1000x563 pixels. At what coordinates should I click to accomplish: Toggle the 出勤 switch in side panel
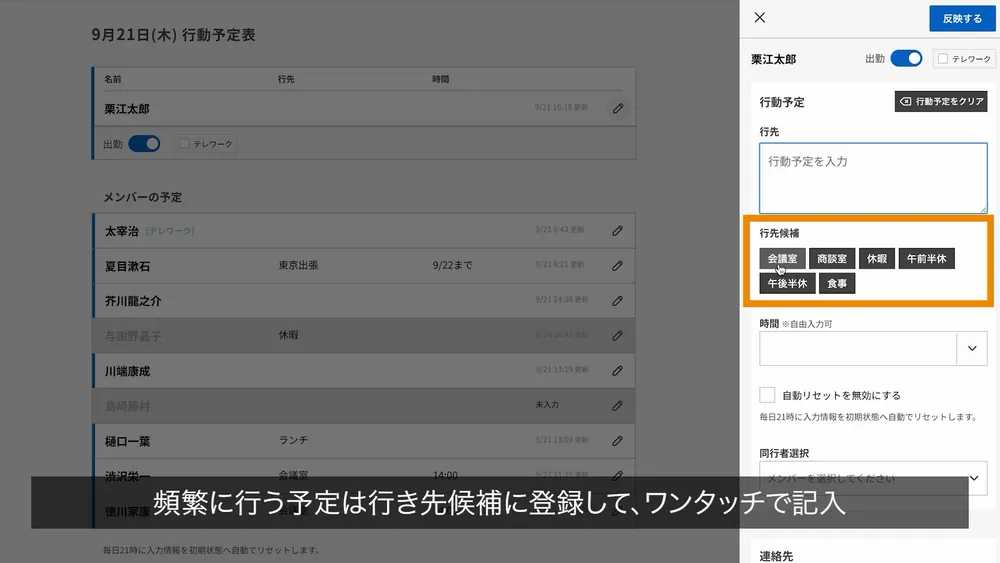click(x=906, y=59)
